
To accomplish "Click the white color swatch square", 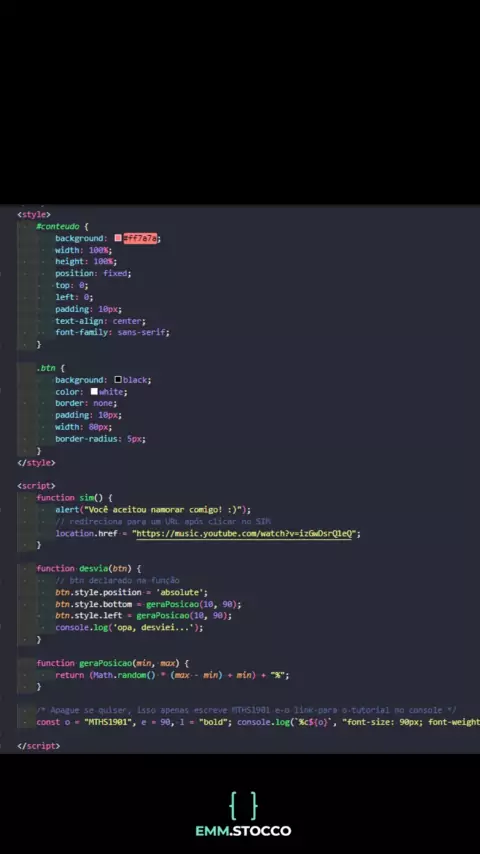I will coord(94,392).
